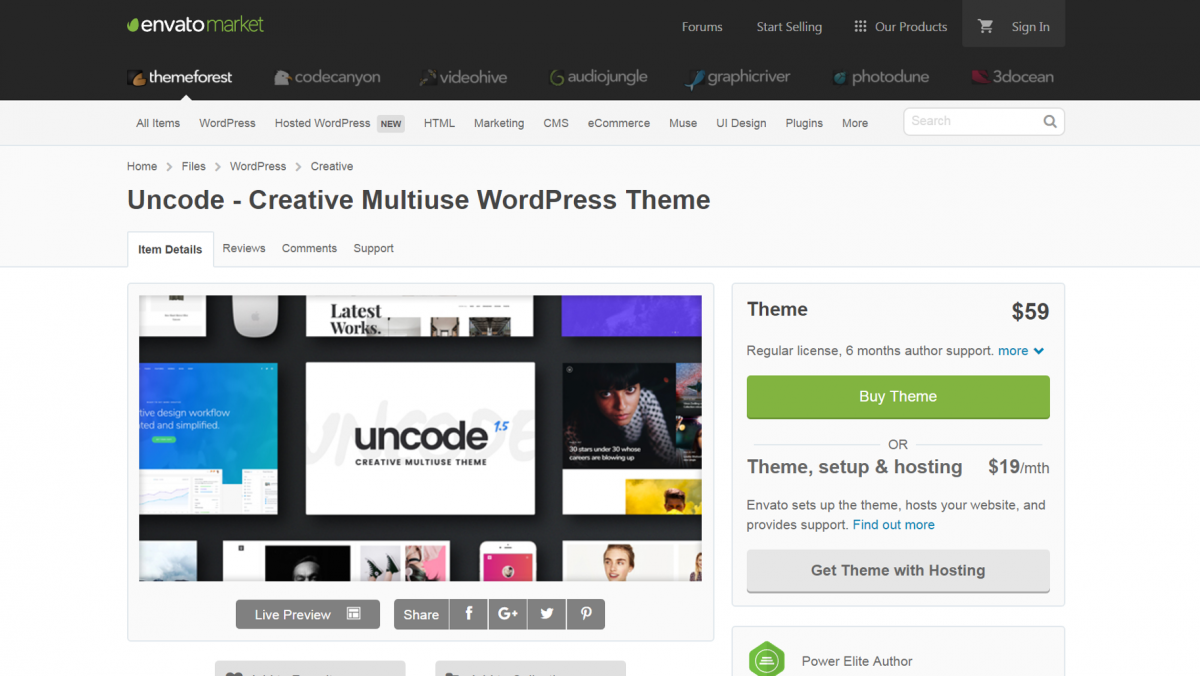This screenshot has height=676, width=1200.
Task: Go to WordPress breadcrumb
Action: (x=258, y=166)
